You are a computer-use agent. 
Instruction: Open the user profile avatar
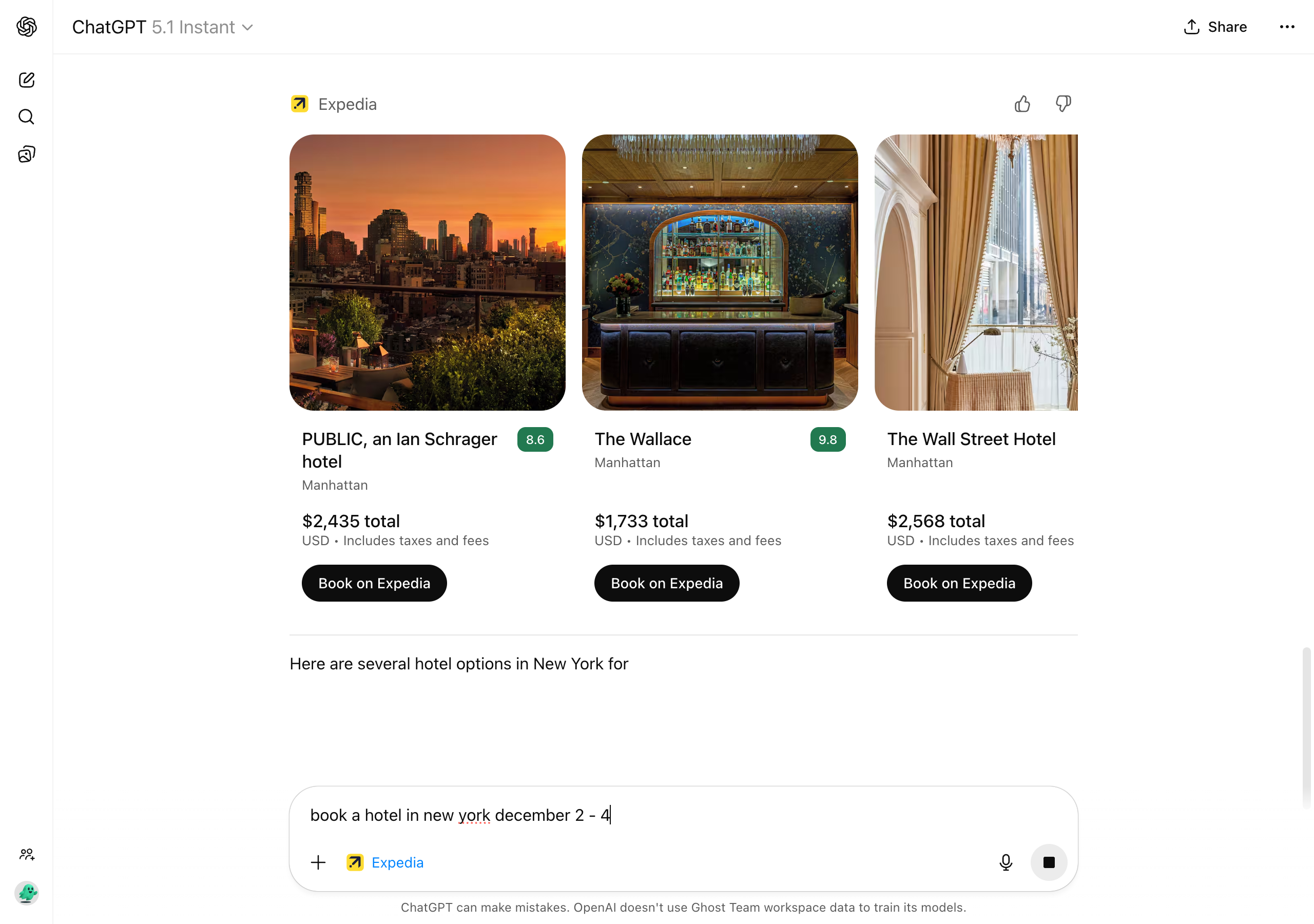(26, 893)
